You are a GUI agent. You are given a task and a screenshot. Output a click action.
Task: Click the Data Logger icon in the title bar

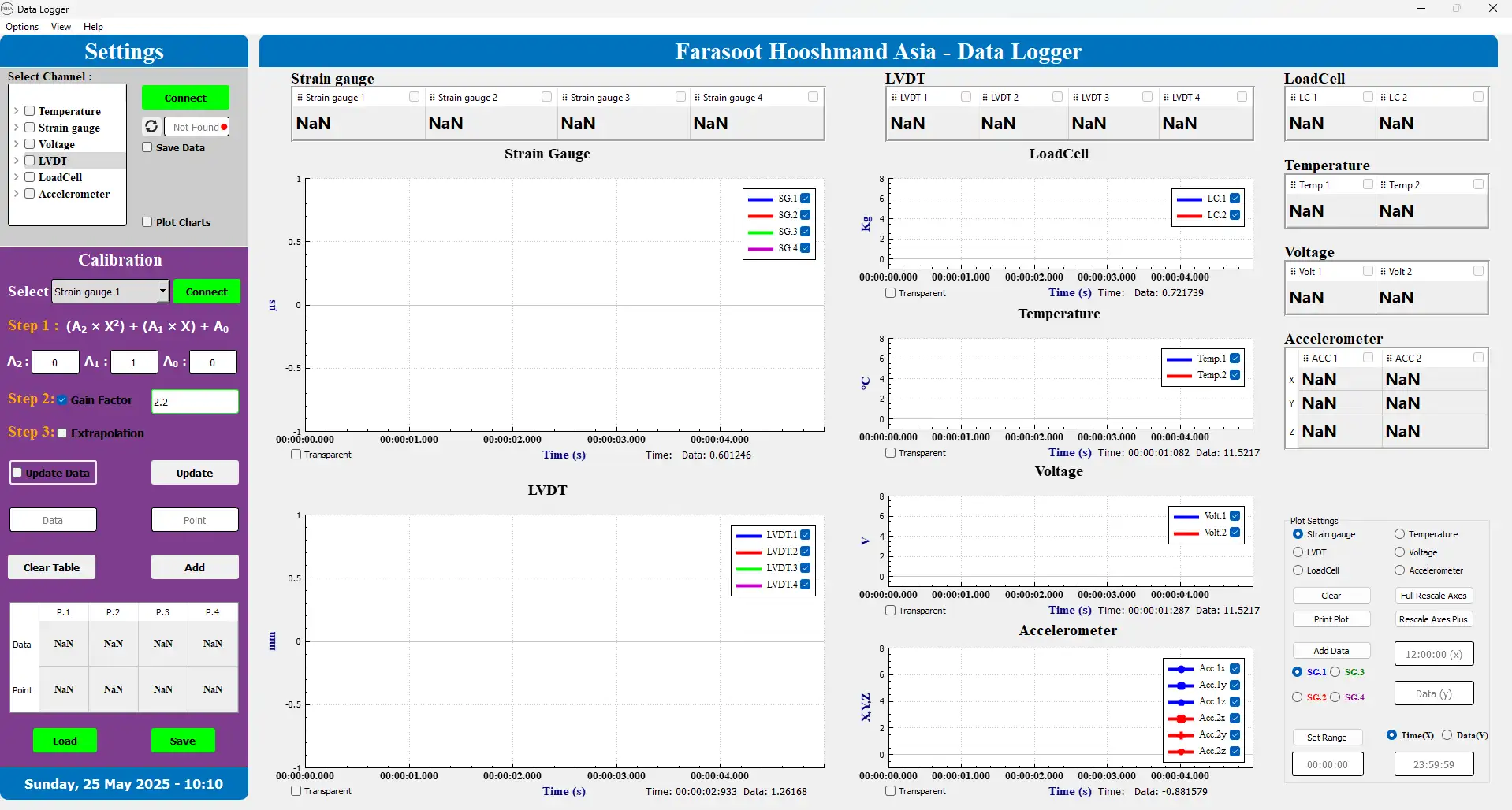tap(7, 9)
